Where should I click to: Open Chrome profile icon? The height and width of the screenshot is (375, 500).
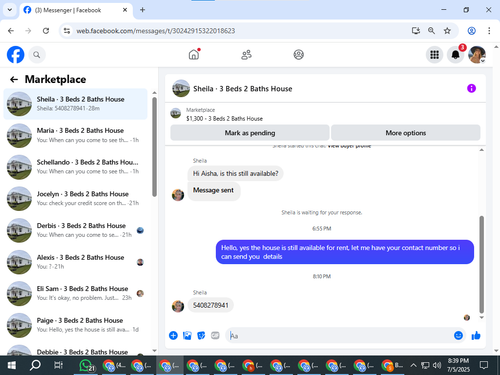coord(471,31)
